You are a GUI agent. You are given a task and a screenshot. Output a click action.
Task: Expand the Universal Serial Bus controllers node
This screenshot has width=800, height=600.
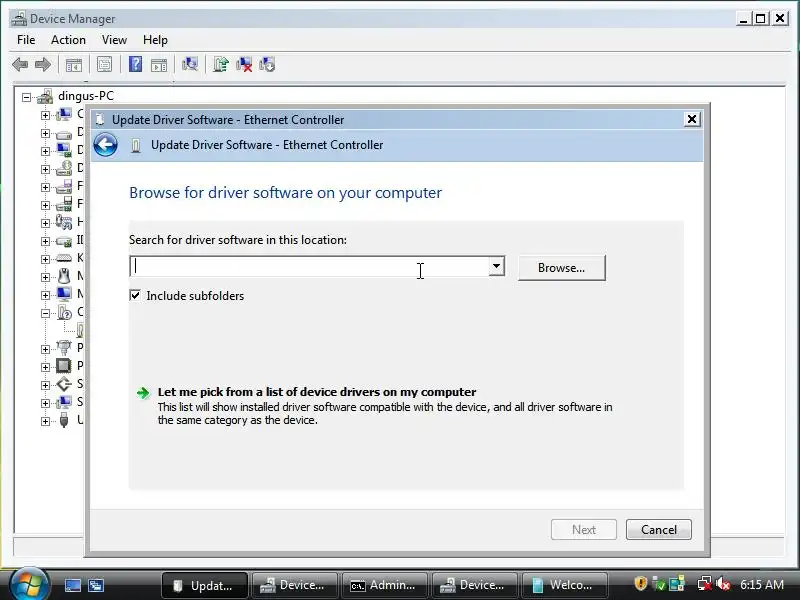point(45,421)
